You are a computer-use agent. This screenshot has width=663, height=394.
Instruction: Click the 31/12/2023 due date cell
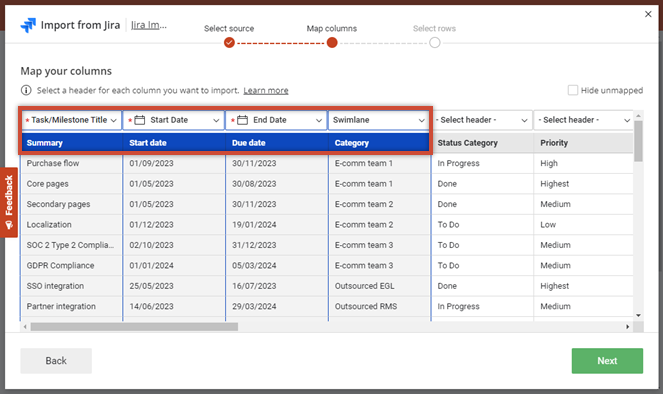(x=277, y=245)
